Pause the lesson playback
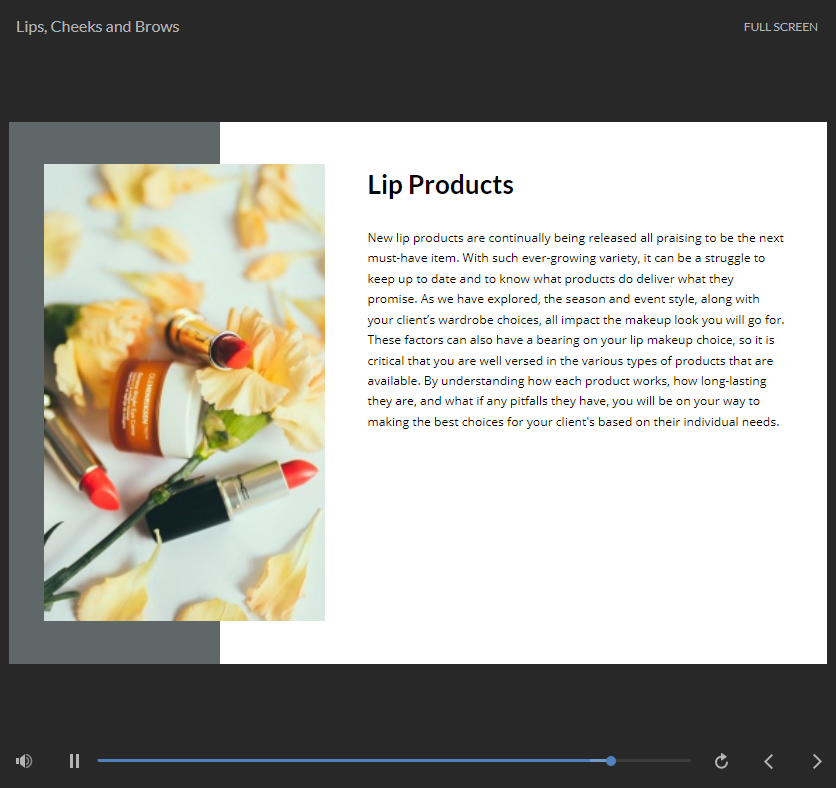Image resolution: width=836 pixels, height=788 pixels. pyautogui.click(x=74, y=761)
